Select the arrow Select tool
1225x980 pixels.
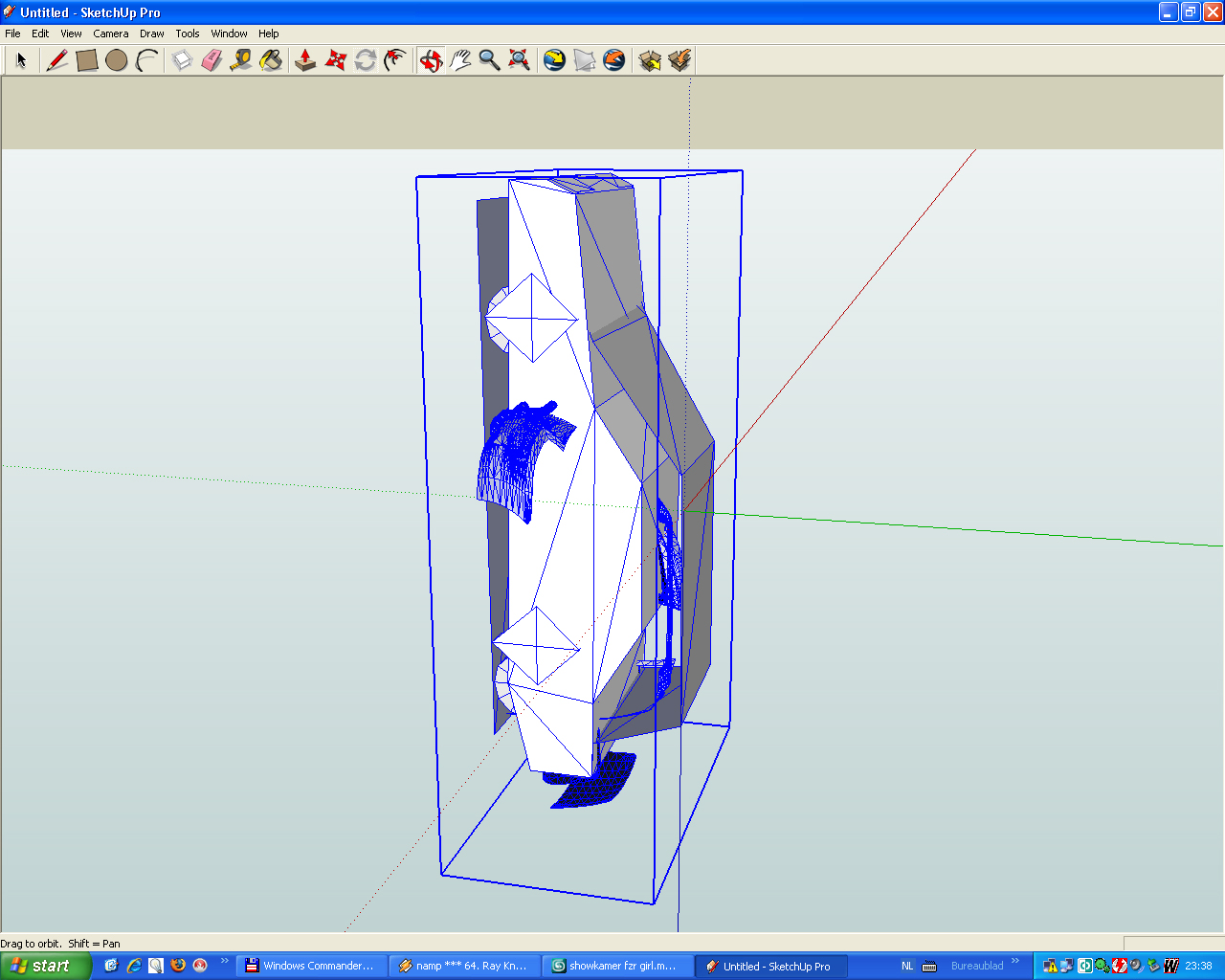point(21,60)
